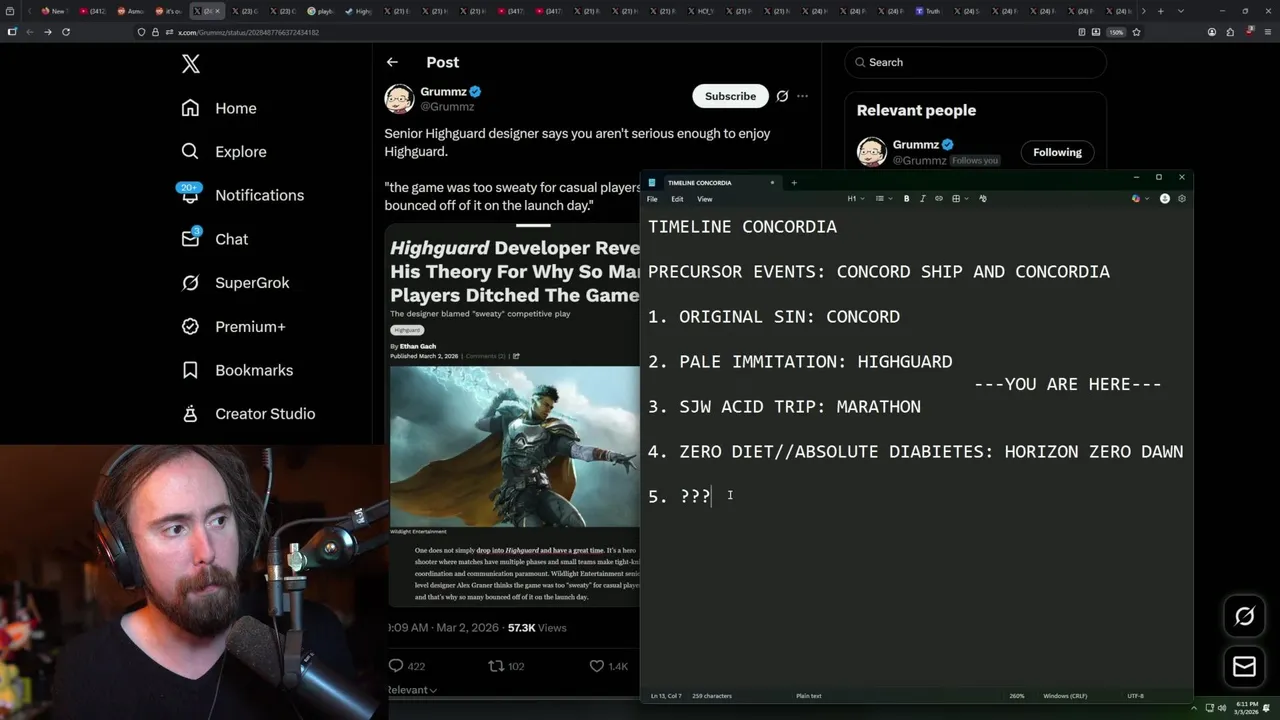Click Notepad account profile icon
The image size is (1280, 720).
coord(1165,199)
